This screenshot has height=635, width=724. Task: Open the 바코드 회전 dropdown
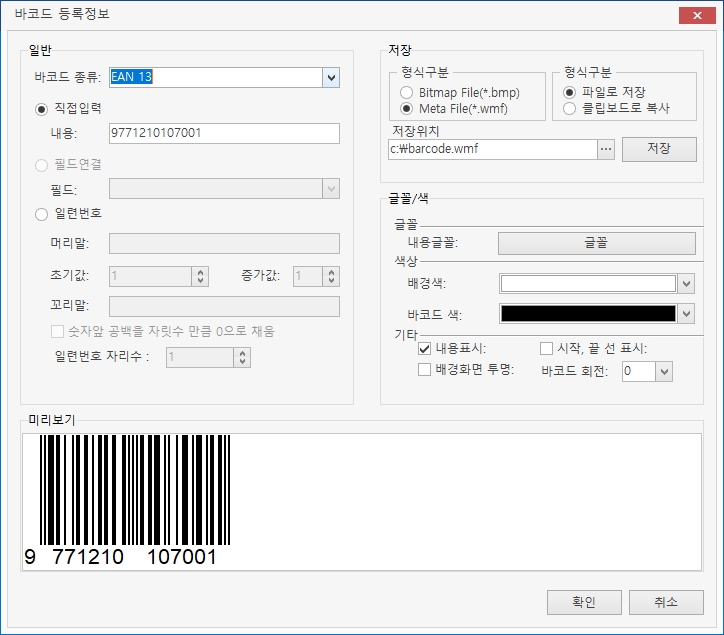(x=664, y=371)
